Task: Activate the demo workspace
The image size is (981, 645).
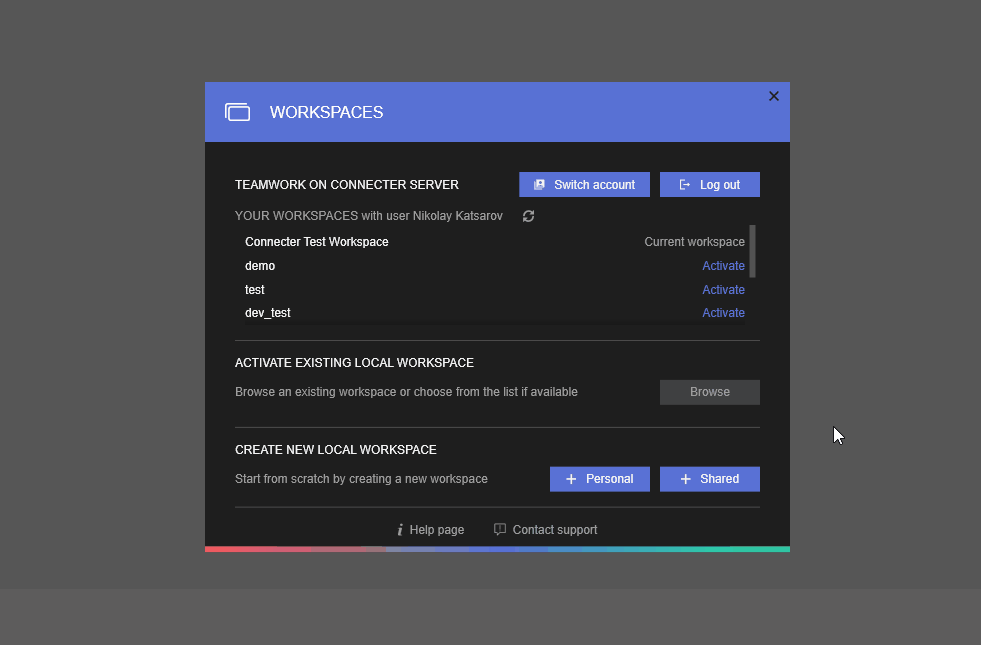Action: [x=723, y=265]
